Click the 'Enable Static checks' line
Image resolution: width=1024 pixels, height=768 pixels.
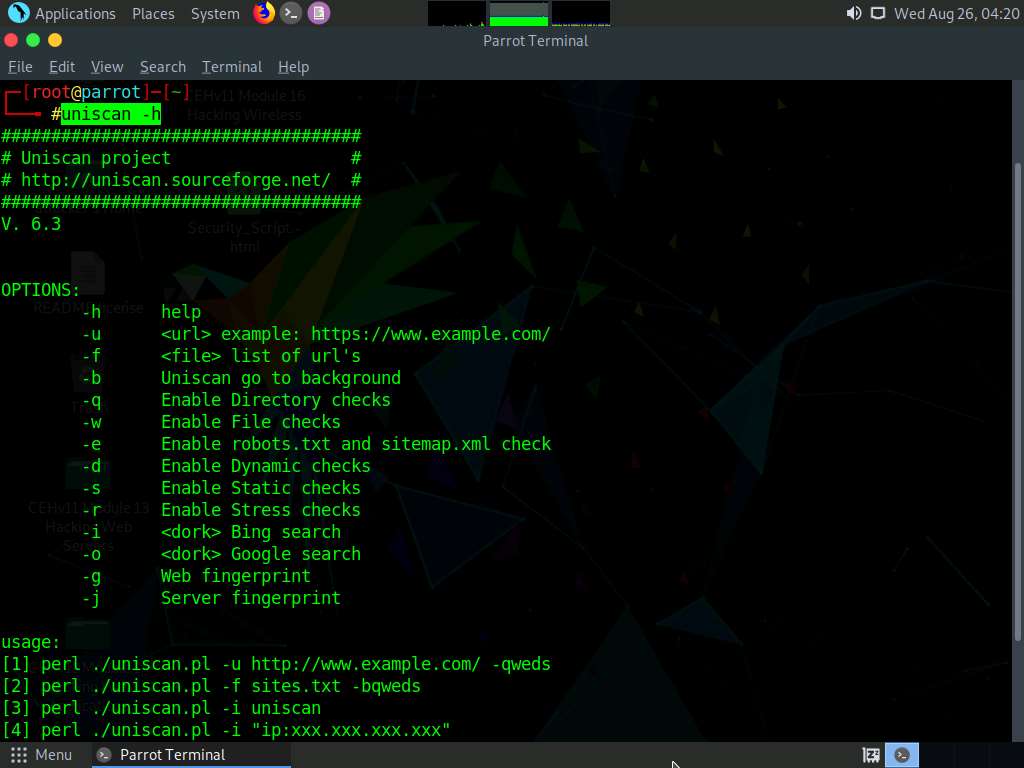pyautogui.click(x=261, y=488)
